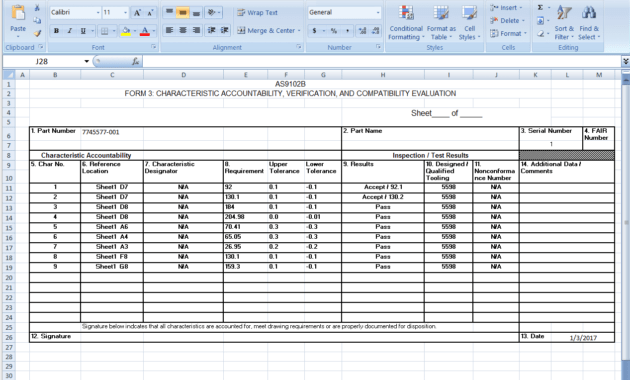The image size is (630, 380).
Task: Toggle Bold formatting
Action: point(56,31)
